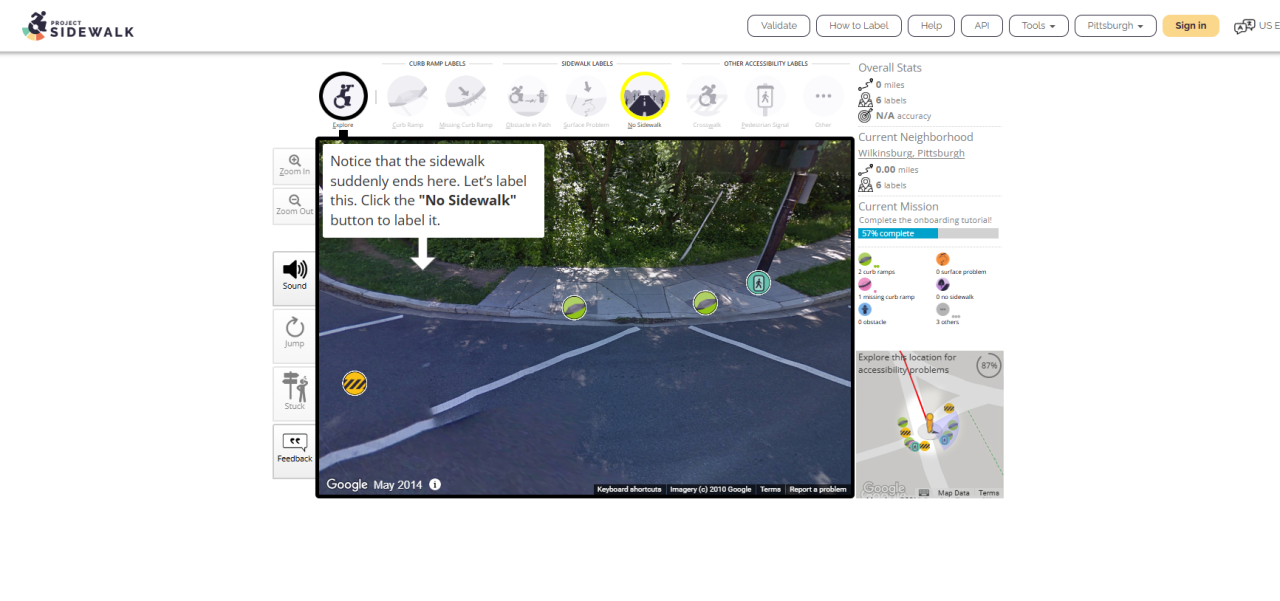Click the mini map keyboard shortcuts icon
Screen dimensions: 1280x601
click(924, 493)
